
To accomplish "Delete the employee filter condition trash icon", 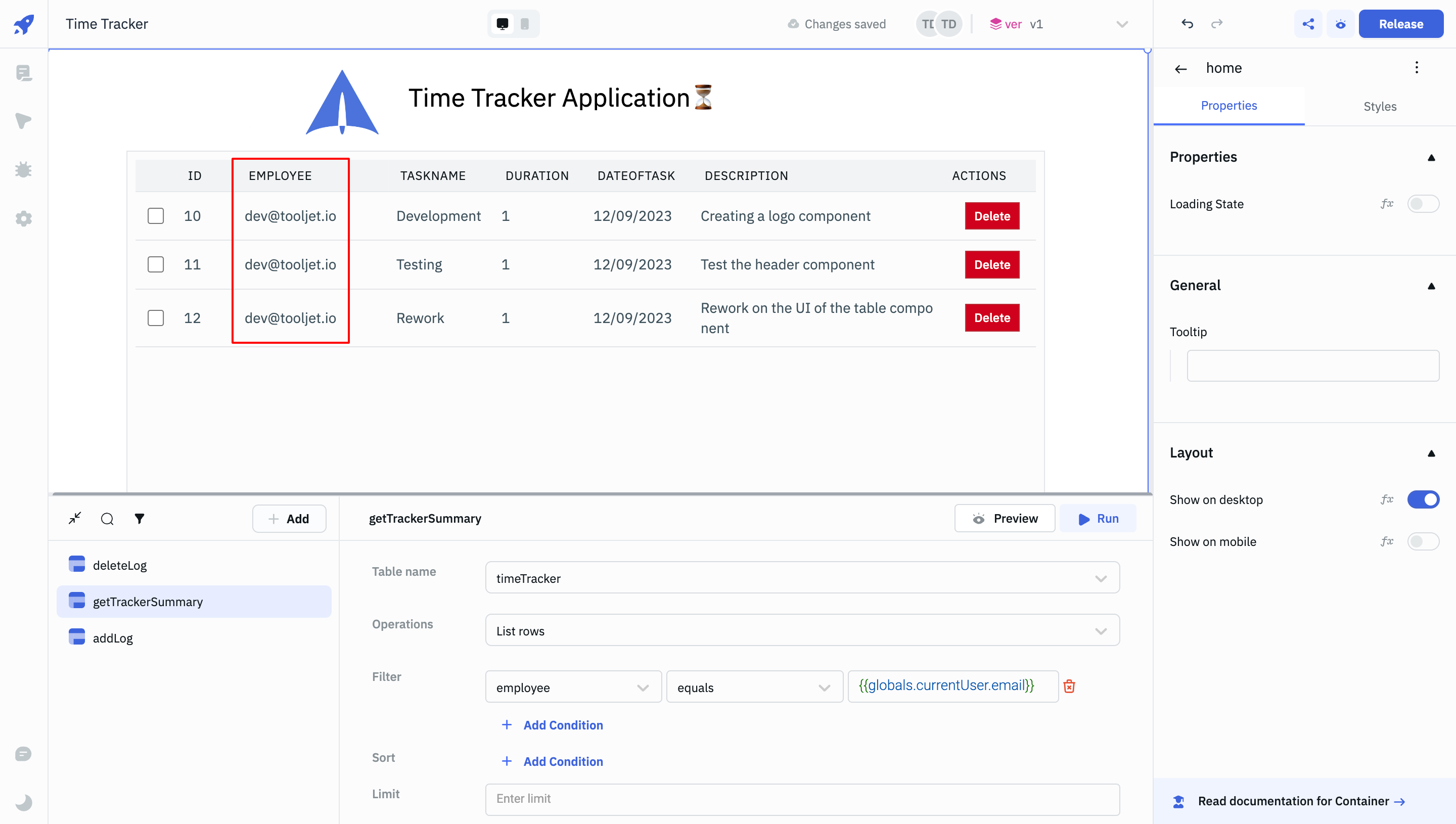I will tap(1069, 686).
